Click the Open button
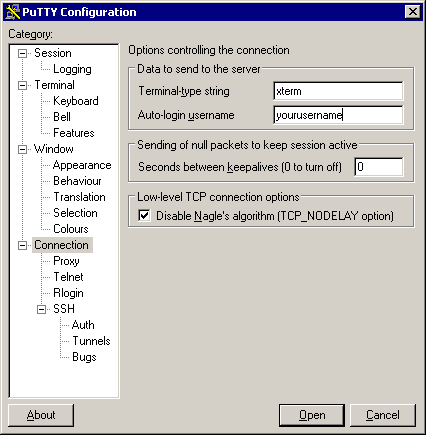This screenshot has width=426, height=435. coord(312,415)
